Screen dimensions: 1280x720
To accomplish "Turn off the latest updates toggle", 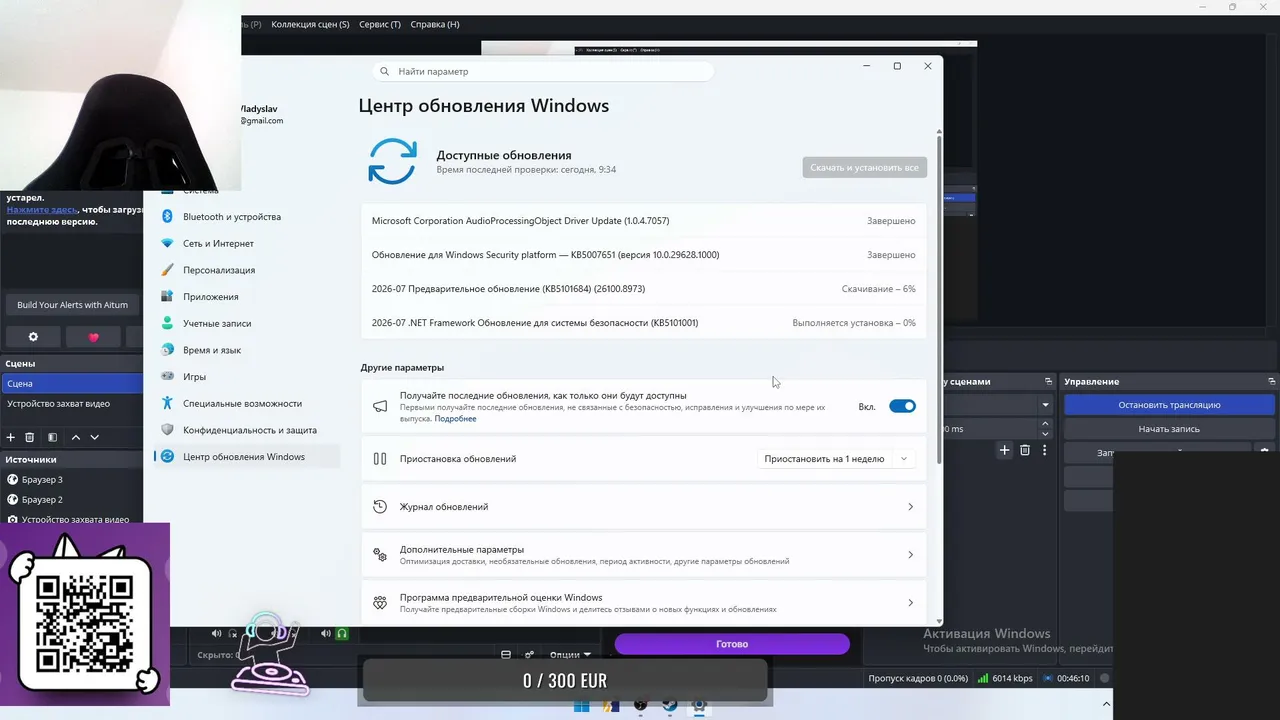I will point(902,406).
